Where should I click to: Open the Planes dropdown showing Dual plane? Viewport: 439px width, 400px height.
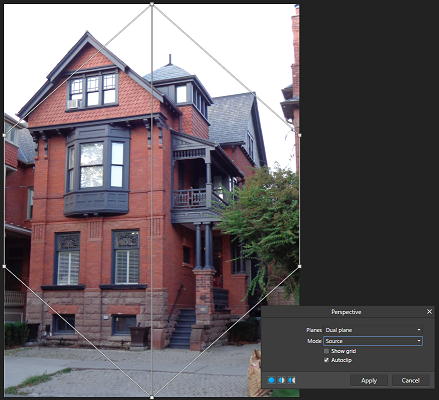pos(373,330)
